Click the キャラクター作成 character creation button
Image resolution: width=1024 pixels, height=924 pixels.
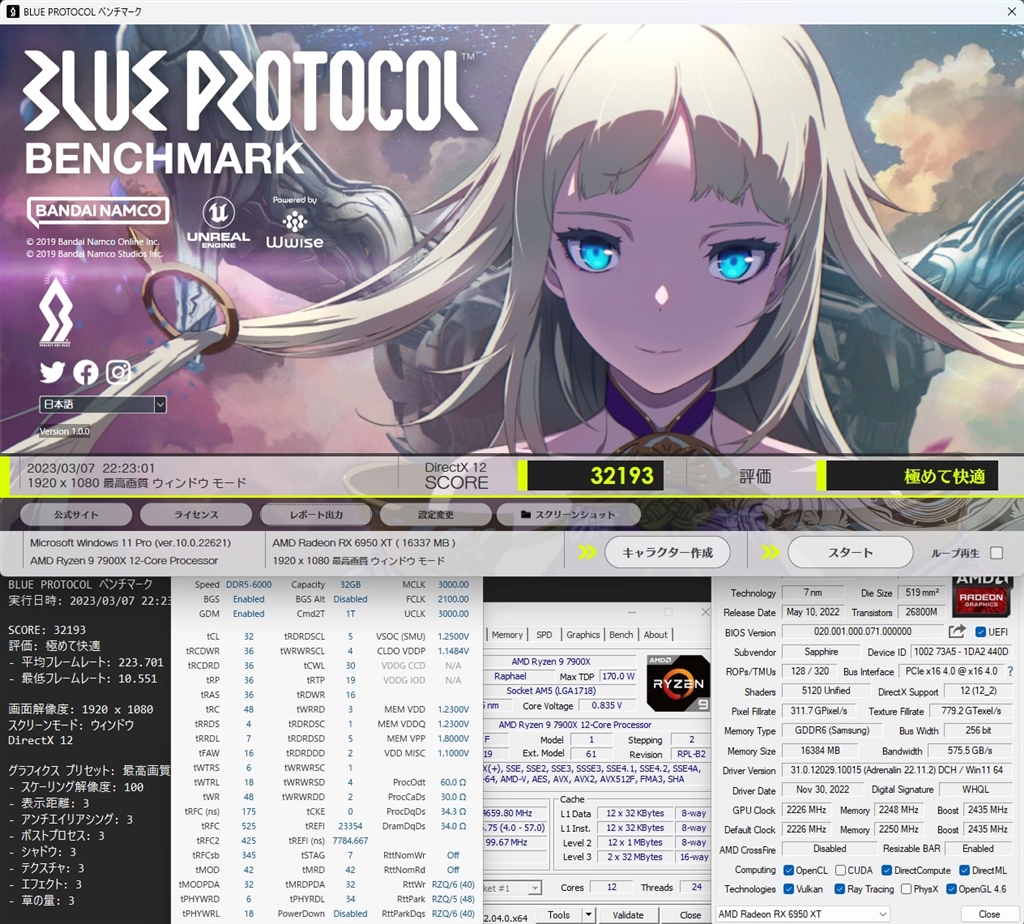click(x=667, y=552)
